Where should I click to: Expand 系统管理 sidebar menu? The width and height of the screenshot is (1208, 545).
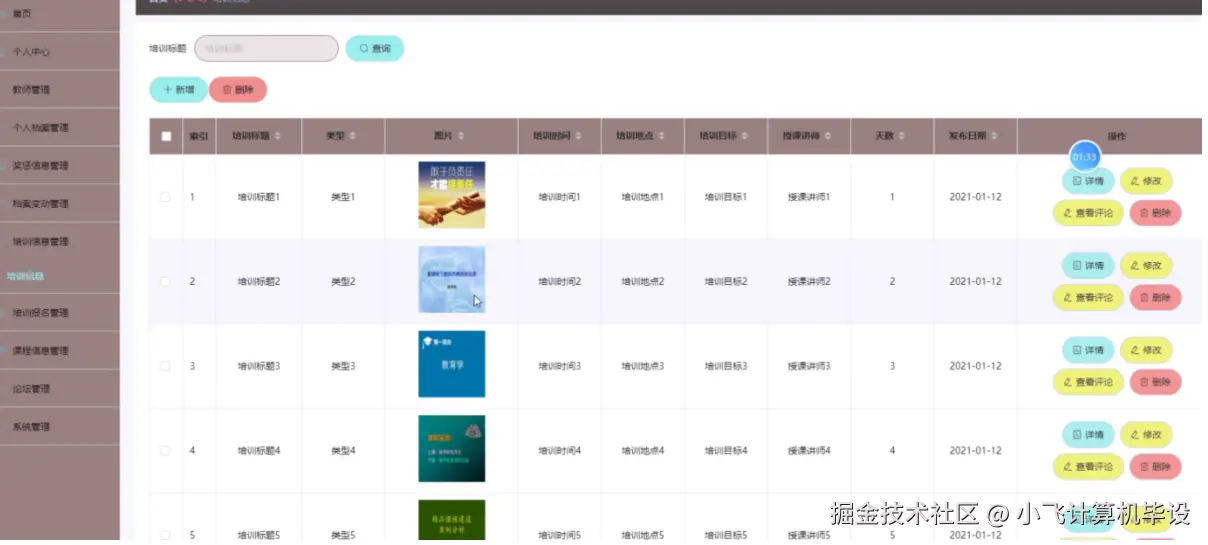coord(60,426)
